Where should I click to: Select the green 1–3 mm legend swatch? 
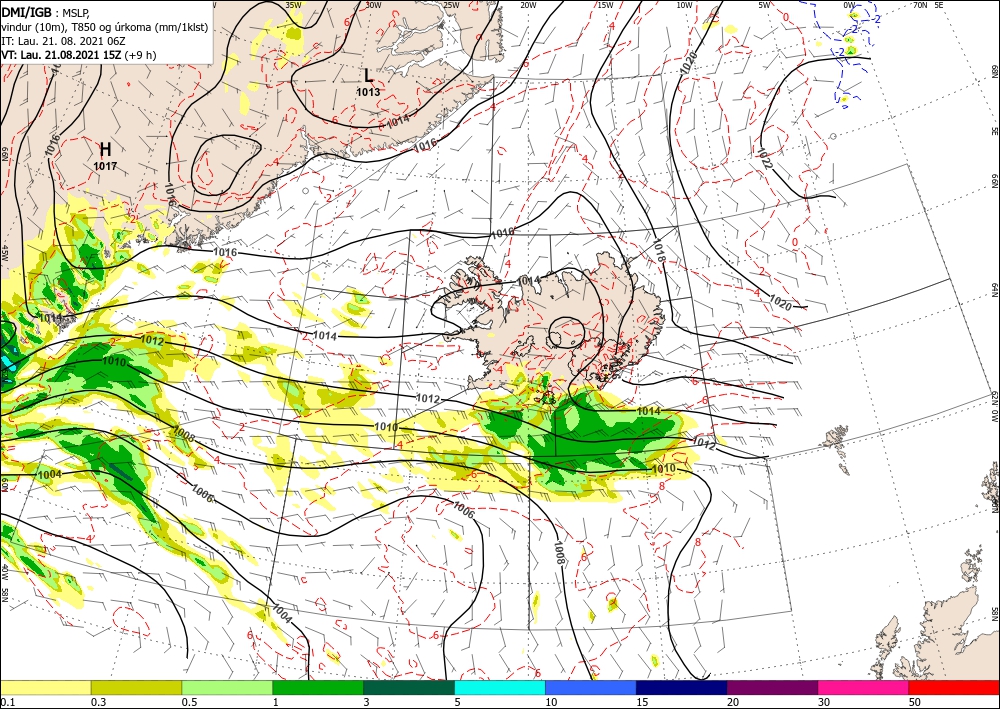tap(318, 687)
